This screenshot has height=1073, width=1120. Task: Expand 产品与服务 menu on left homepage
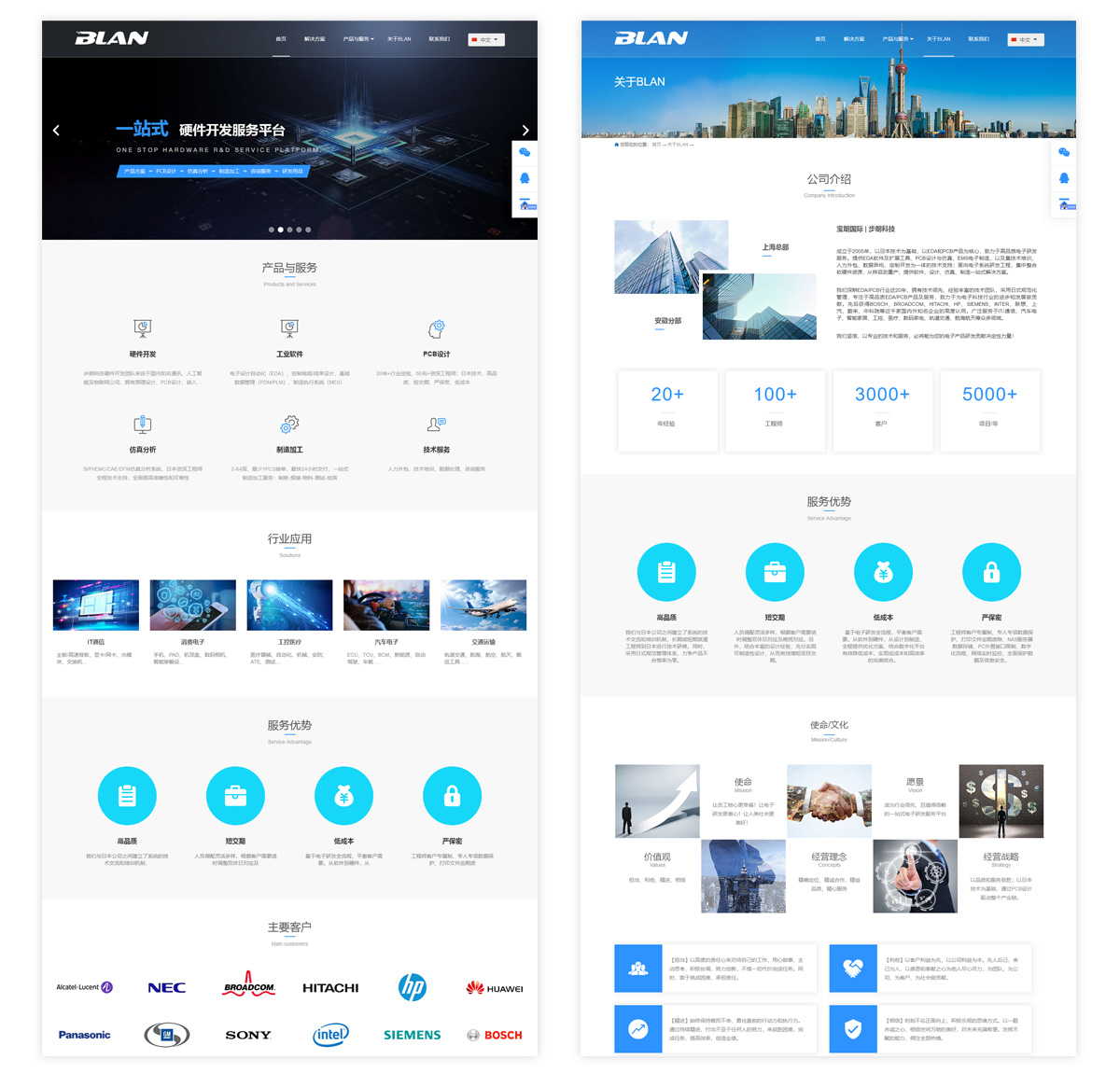tap(357, 39)
